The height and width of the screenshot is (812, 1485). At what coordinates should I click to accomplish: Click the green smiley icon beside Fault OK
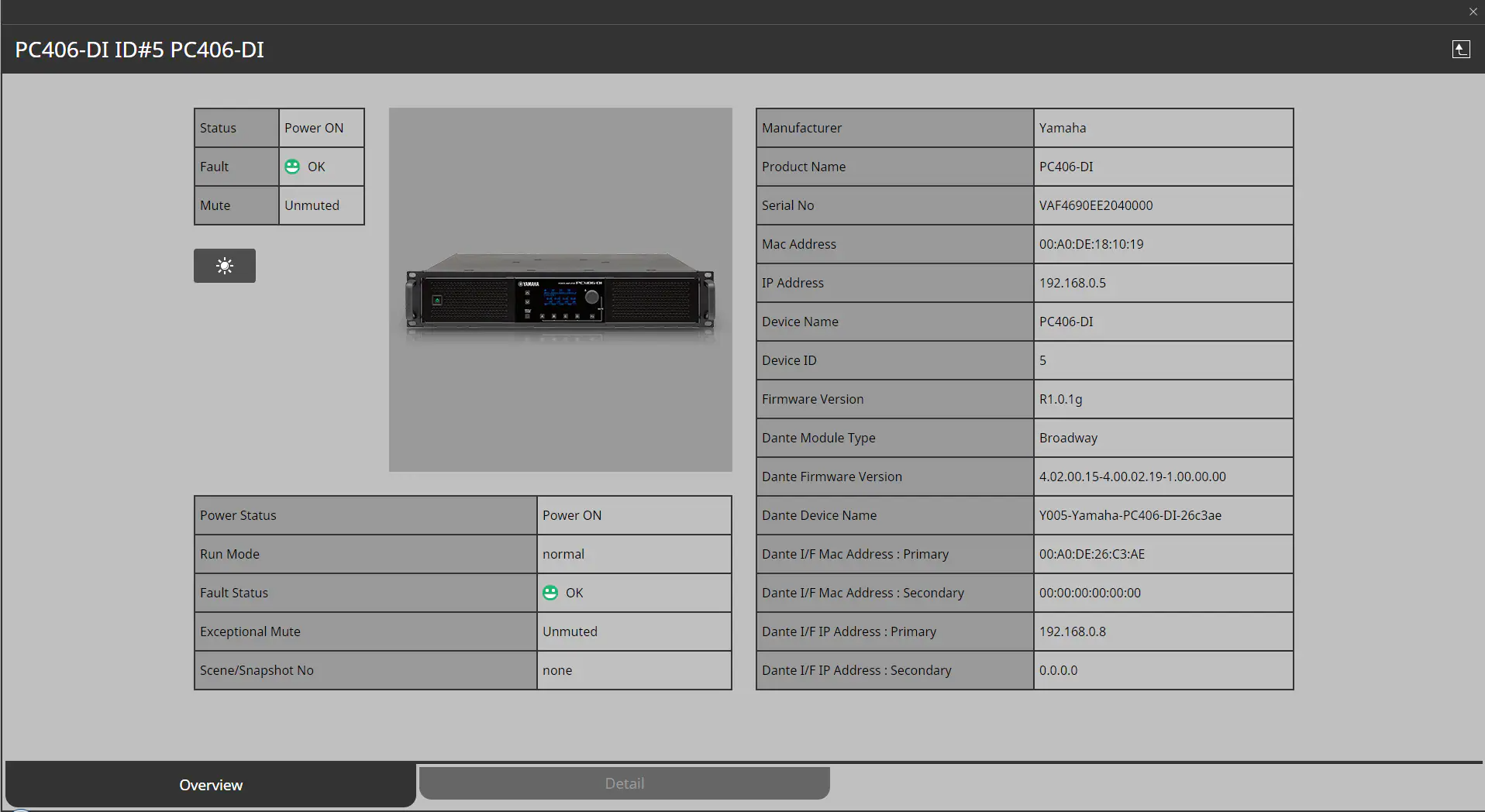pos(292,166)
